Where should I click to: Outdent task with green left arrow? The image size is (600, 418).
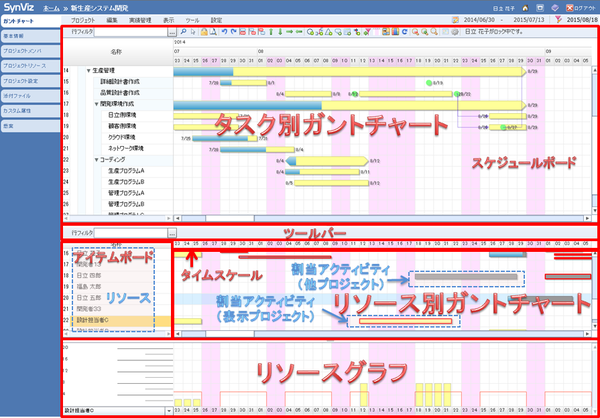299,32
